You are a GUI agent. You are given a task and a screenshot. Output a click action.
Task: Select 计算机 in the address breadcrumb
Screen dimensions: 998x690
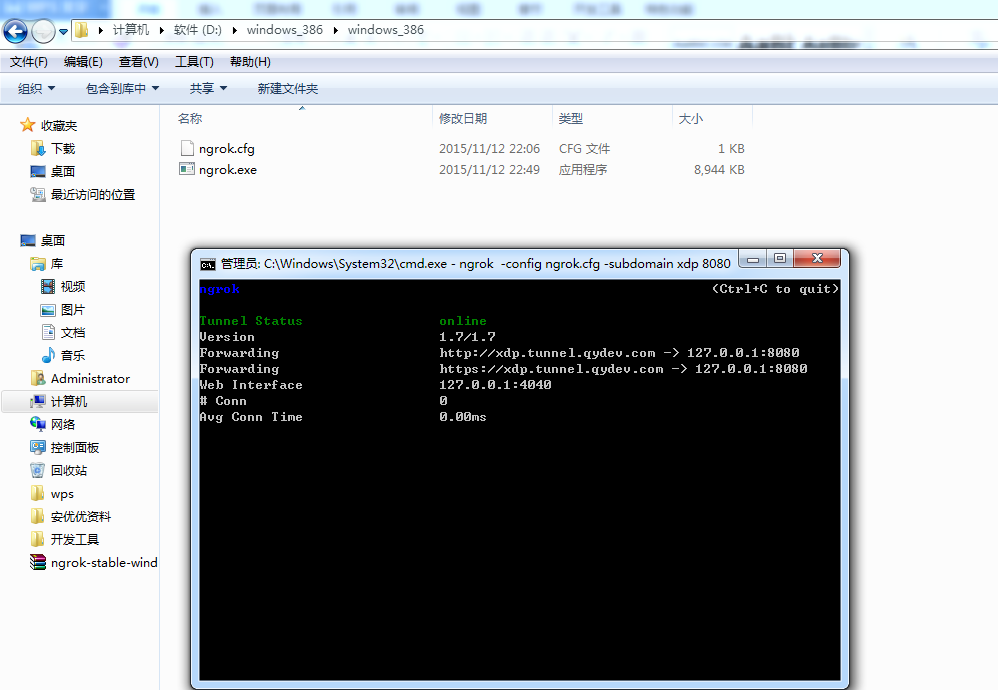pyautogui.click(x=130, y=30)
